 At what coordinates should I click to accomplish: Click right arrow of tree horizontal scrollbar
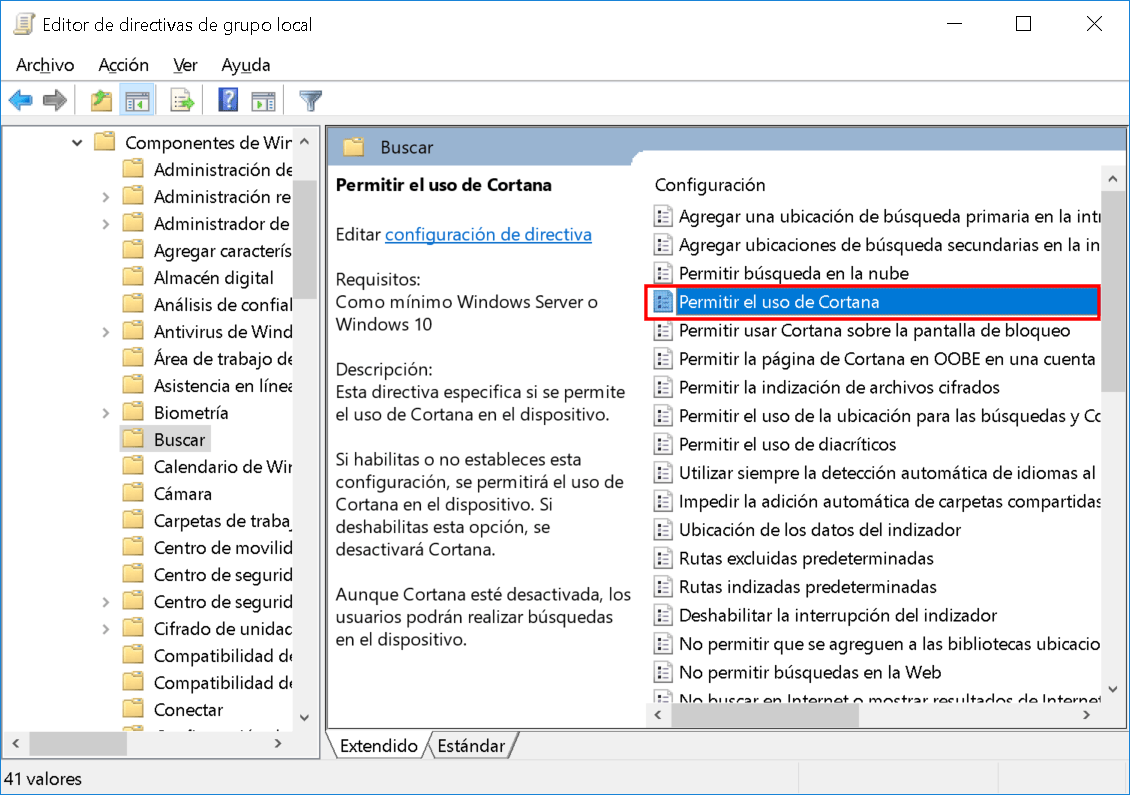(278, 743)
